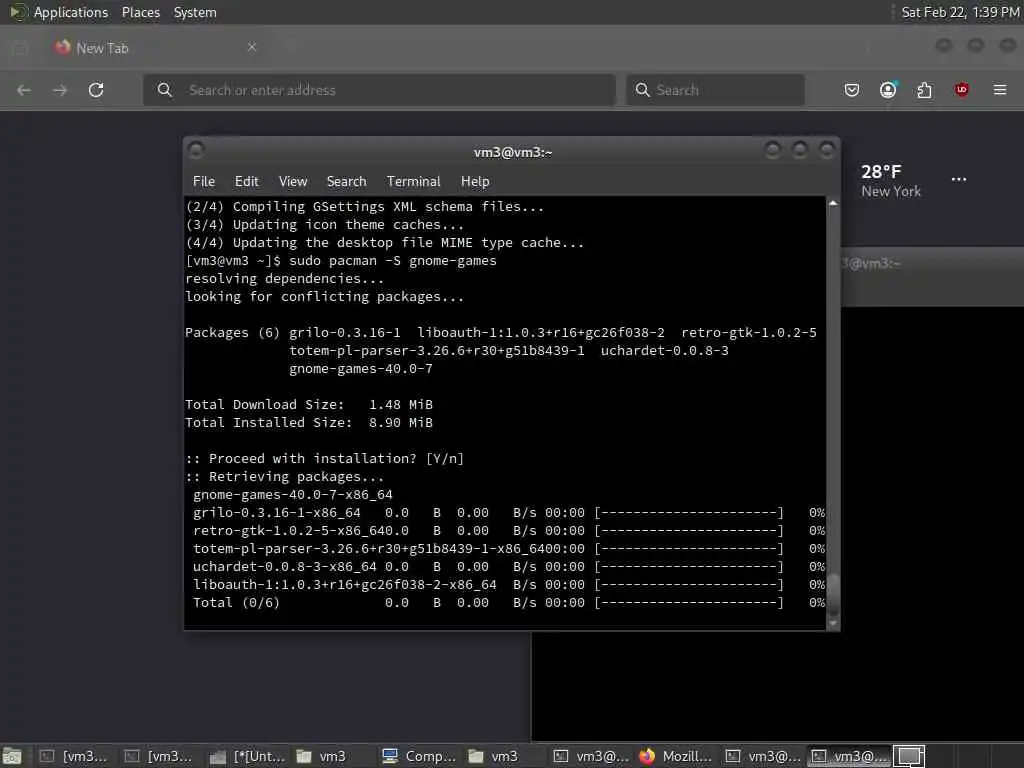This screenshot has height=768, width=1024.
Task: Open the System menu in top panel
Action: [x=195, y=12]
